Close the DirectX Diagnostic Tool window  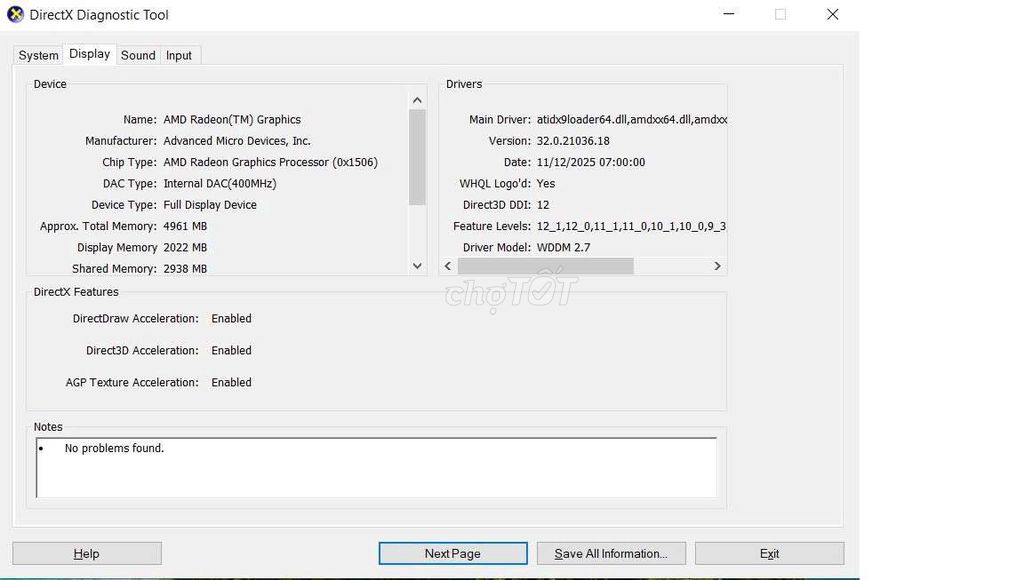[x=833, y=14]
